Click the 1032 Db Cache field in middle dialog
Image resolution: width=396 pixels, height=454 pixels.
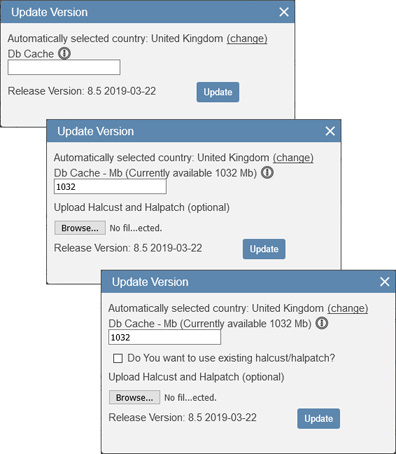coord(110,187)
